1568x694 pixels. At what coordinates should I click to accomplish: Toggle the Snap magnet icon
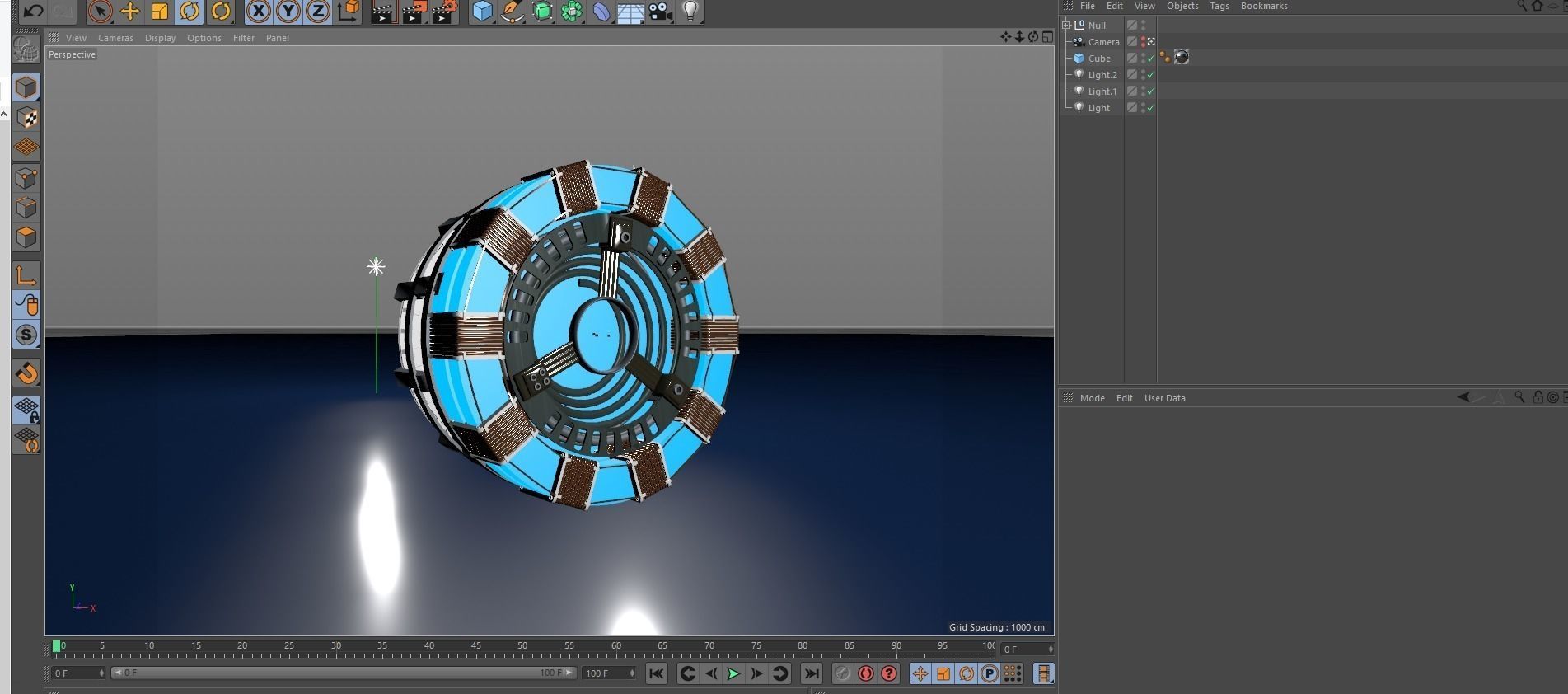pos(26,373)
